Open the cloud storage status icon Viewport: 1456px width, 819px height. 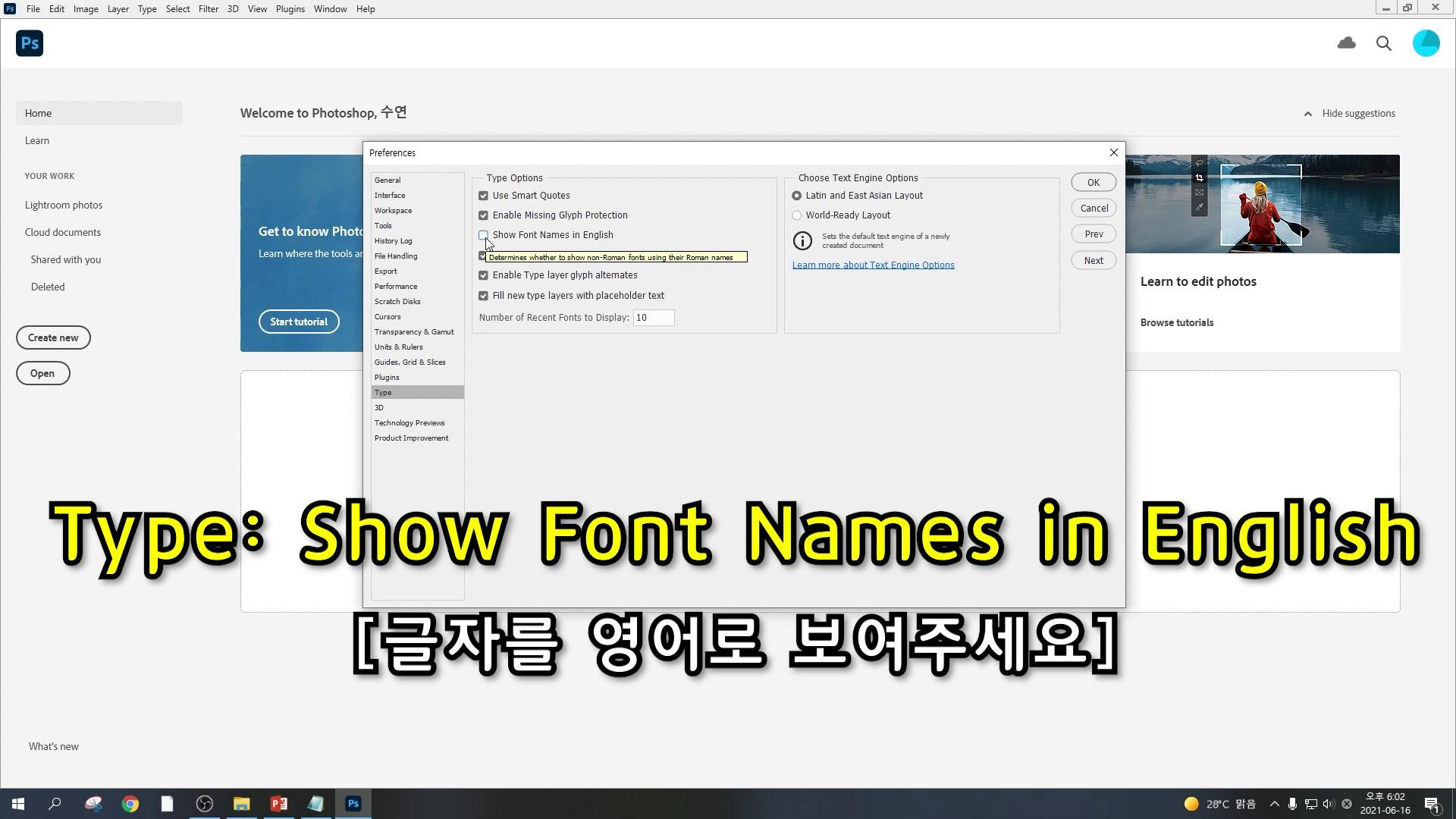click(x=1346, y=43)
